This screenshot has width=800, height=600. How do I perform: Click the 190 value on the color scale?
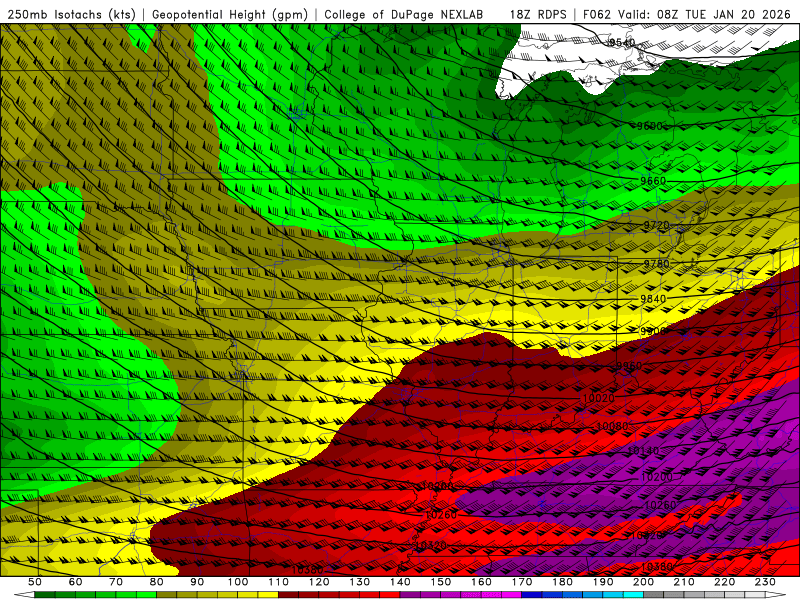603,582
